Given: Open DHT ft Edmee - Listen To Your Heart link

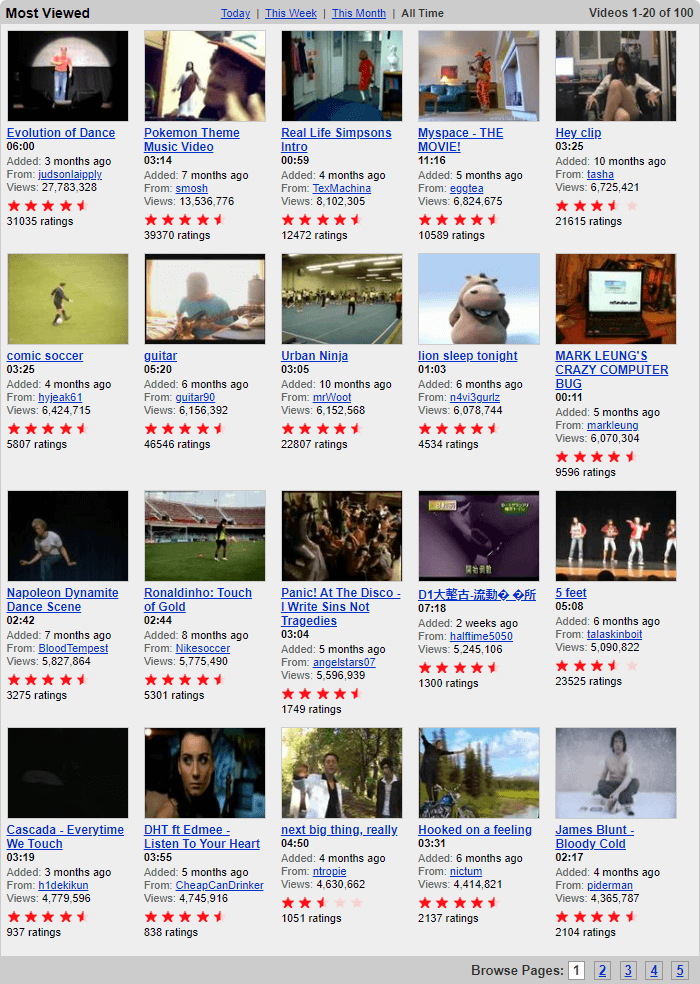Looking at the screenshot, I should pos(202,837).
